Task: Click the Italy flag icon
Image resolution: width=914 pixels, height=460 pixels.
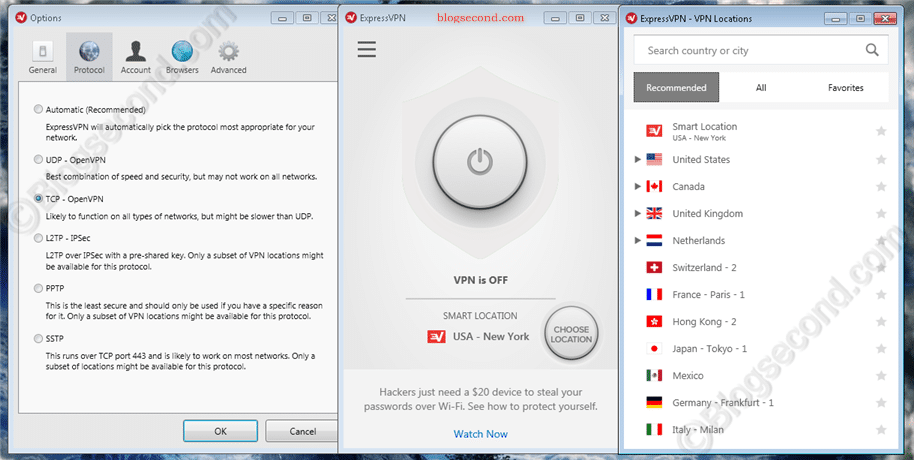Action: (654, 430)
